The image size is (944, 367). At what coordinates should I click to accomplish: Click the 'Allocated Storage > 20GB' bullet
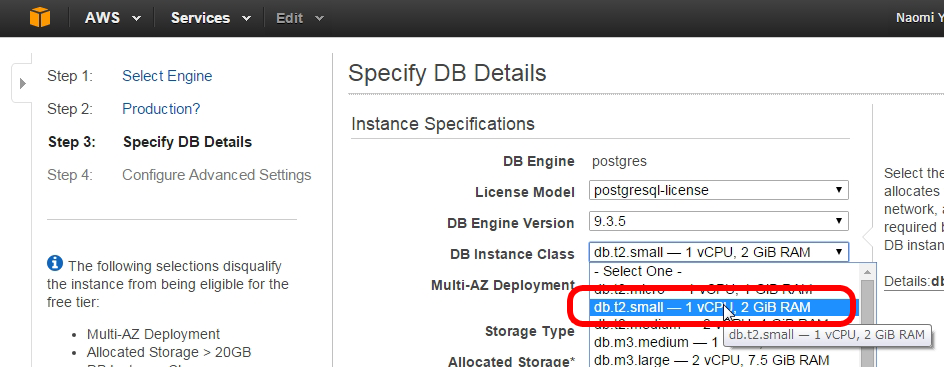[169, 352]
